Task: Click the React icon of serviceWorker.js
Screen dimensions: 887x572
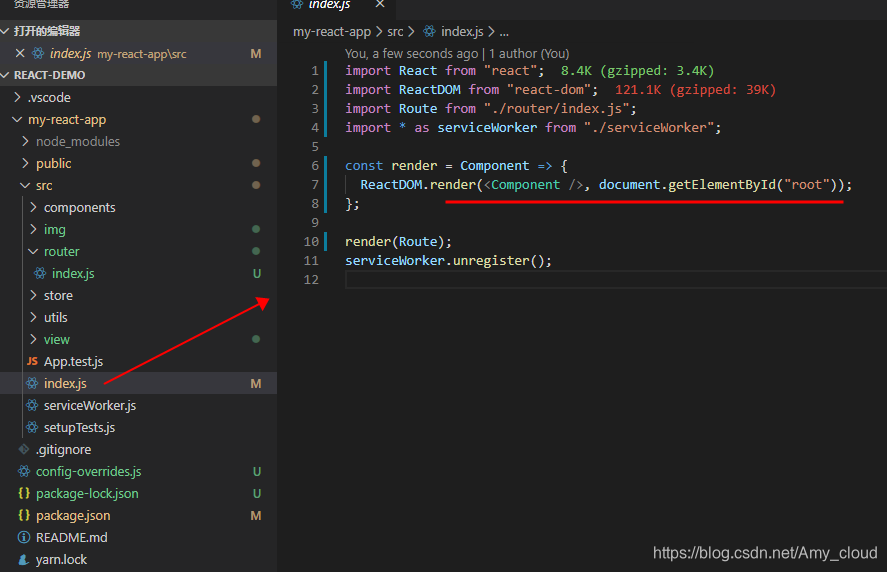Action: point(32,405)
